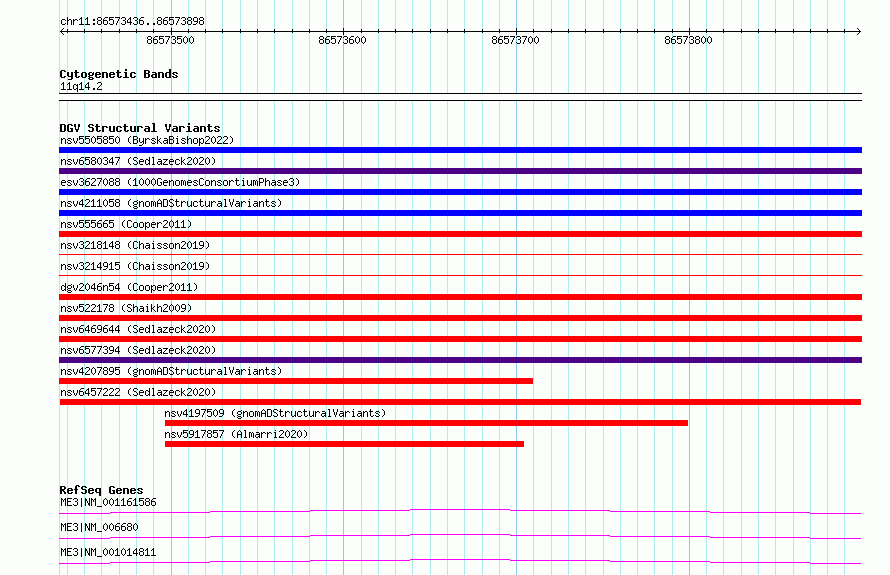This screenshot has width=890, height=575.
Task: Click the chr11:86573436..86573898 coordinate label
Action: pos(132,22)
